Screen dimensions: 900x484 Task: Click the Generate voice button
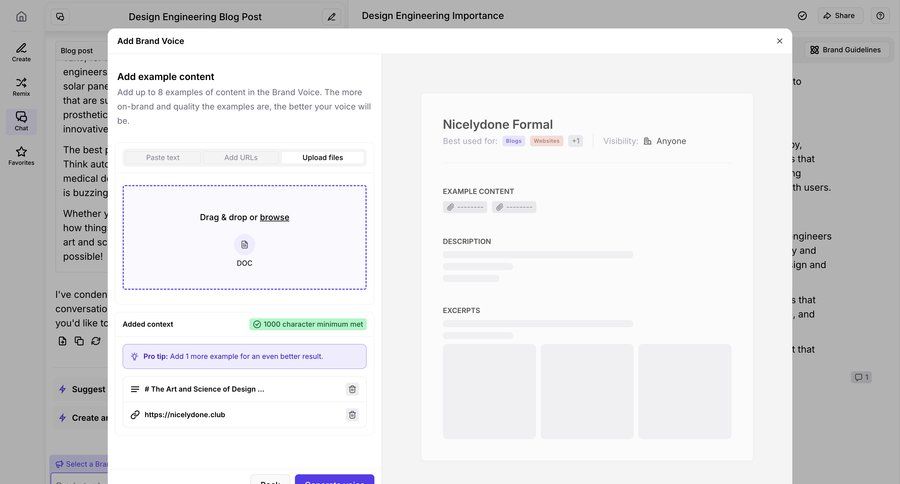click(x=335, y=480)
